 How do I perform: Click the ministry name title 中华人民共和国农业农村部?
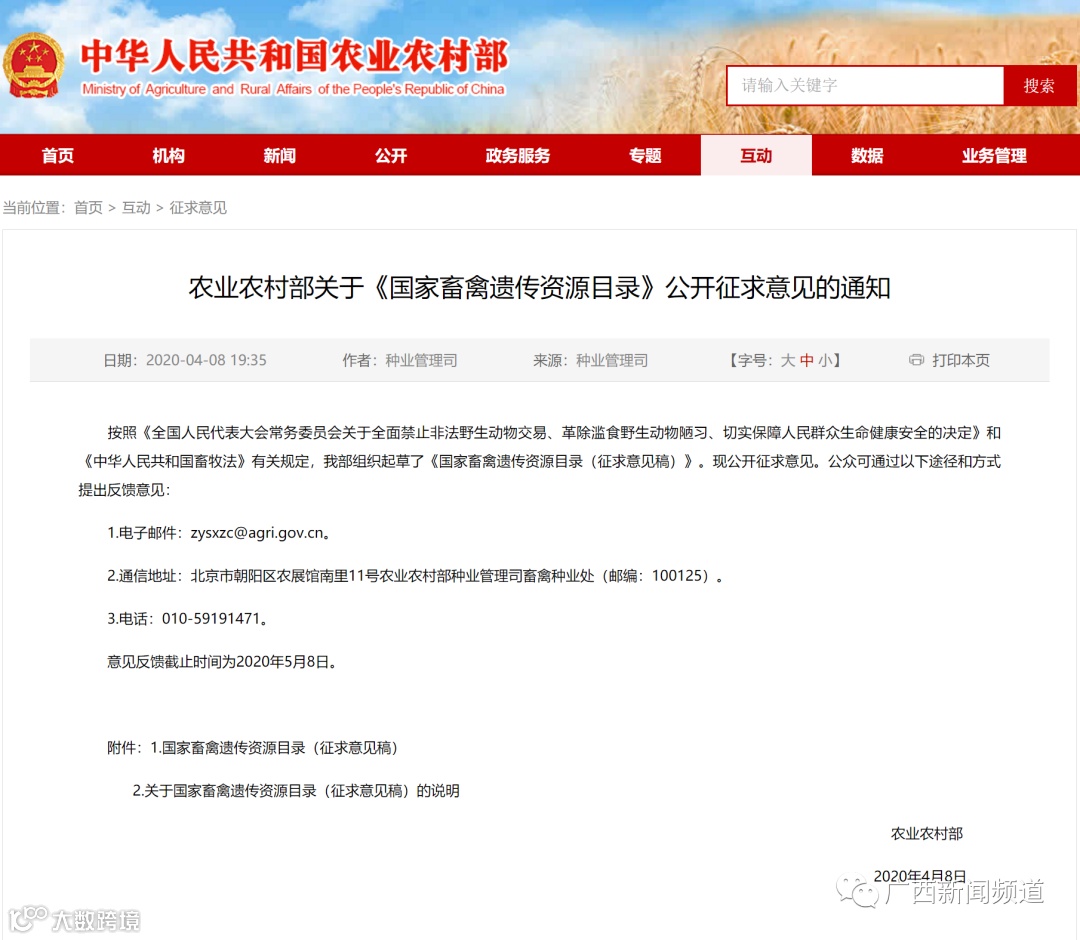[x=295, y=56]
